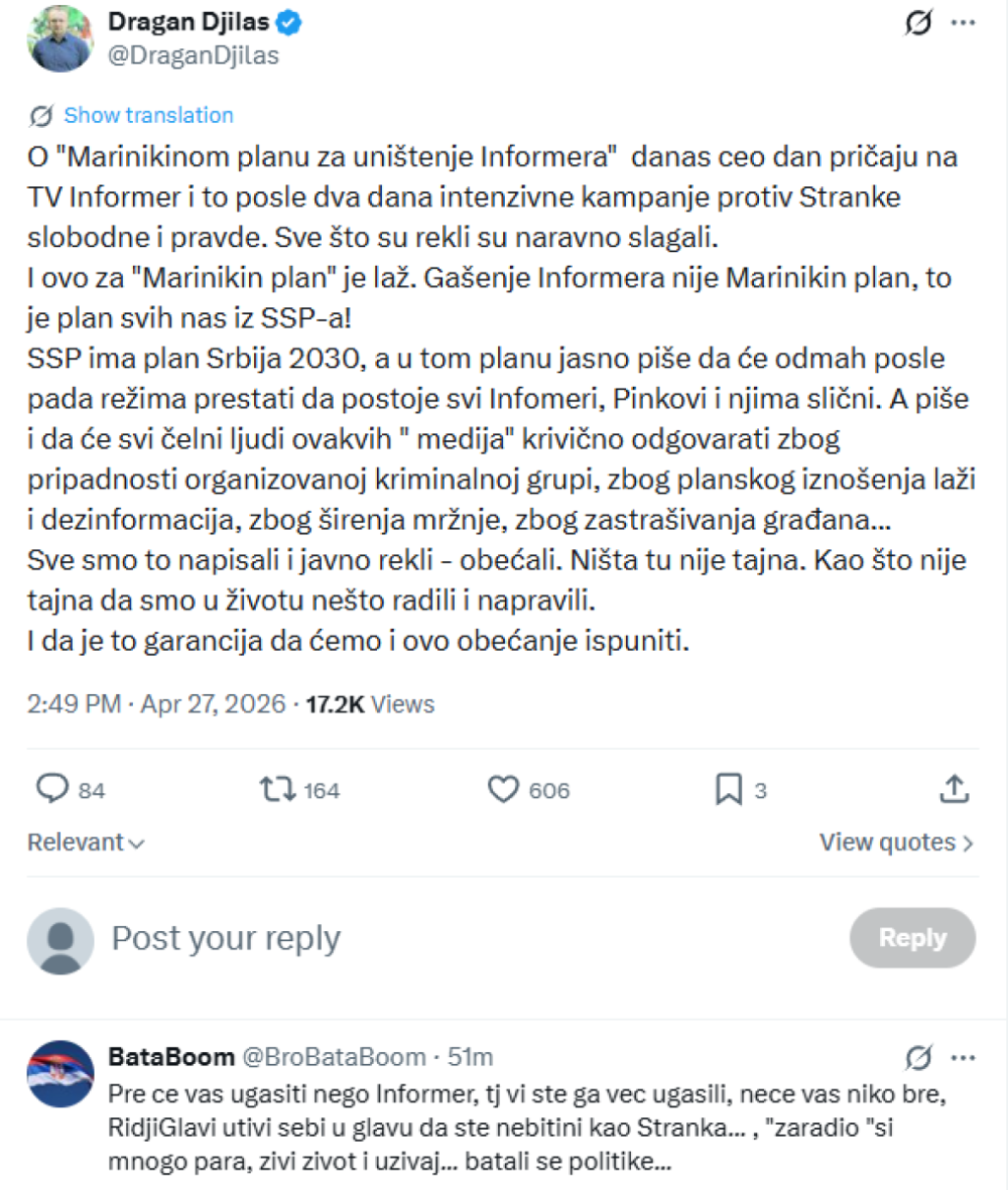Click Grok icon on main post
Screen dimensions: 1008x1190
pyautogui.click(x=918, y=23)
